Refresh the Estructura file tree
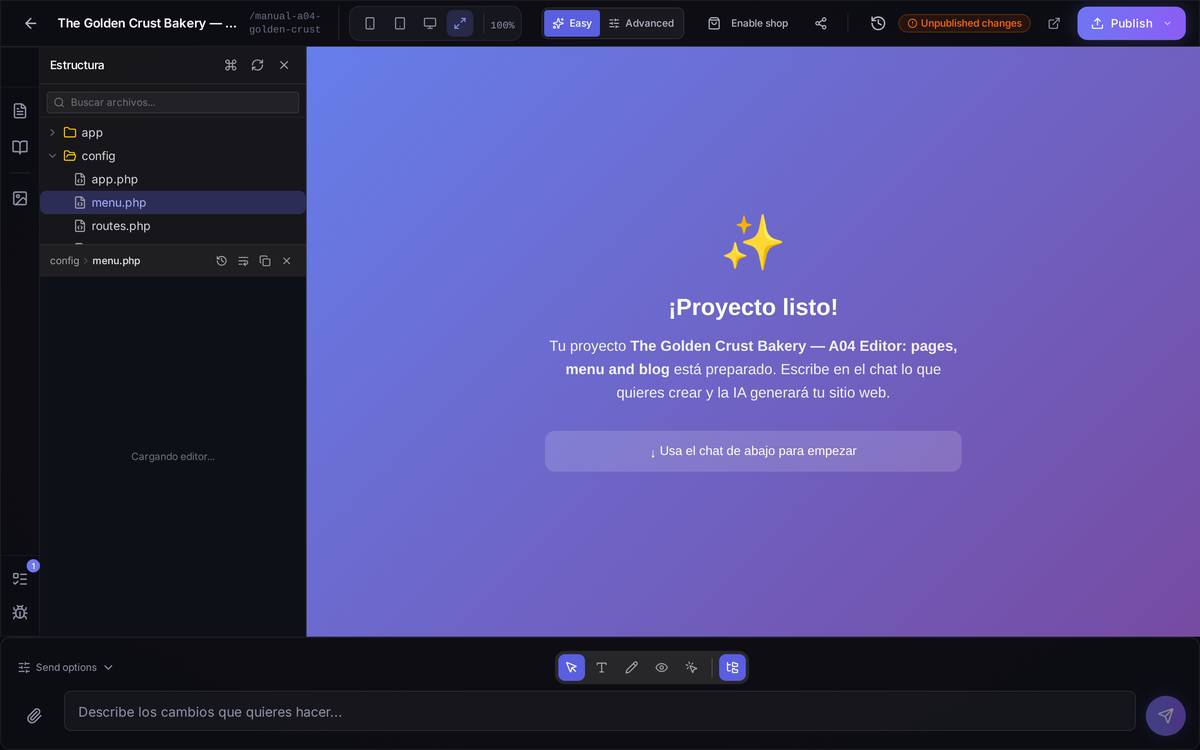The image size is (1200, 750). tap(257, 65)
